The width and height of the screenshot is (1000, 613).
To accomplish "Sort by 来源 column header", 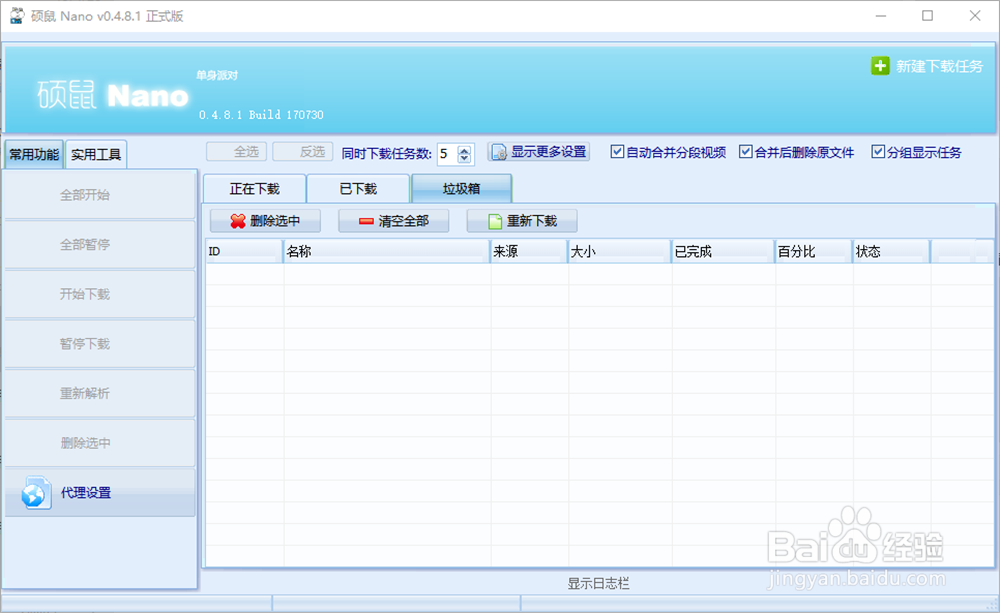I will (x=529, y=251).
